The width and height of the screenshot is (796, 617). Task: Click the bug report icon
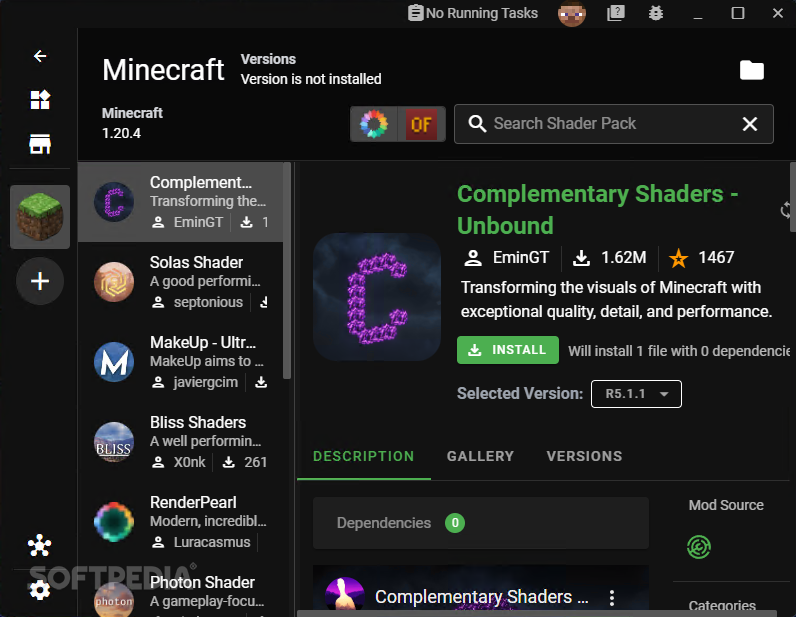coord(655,13)
